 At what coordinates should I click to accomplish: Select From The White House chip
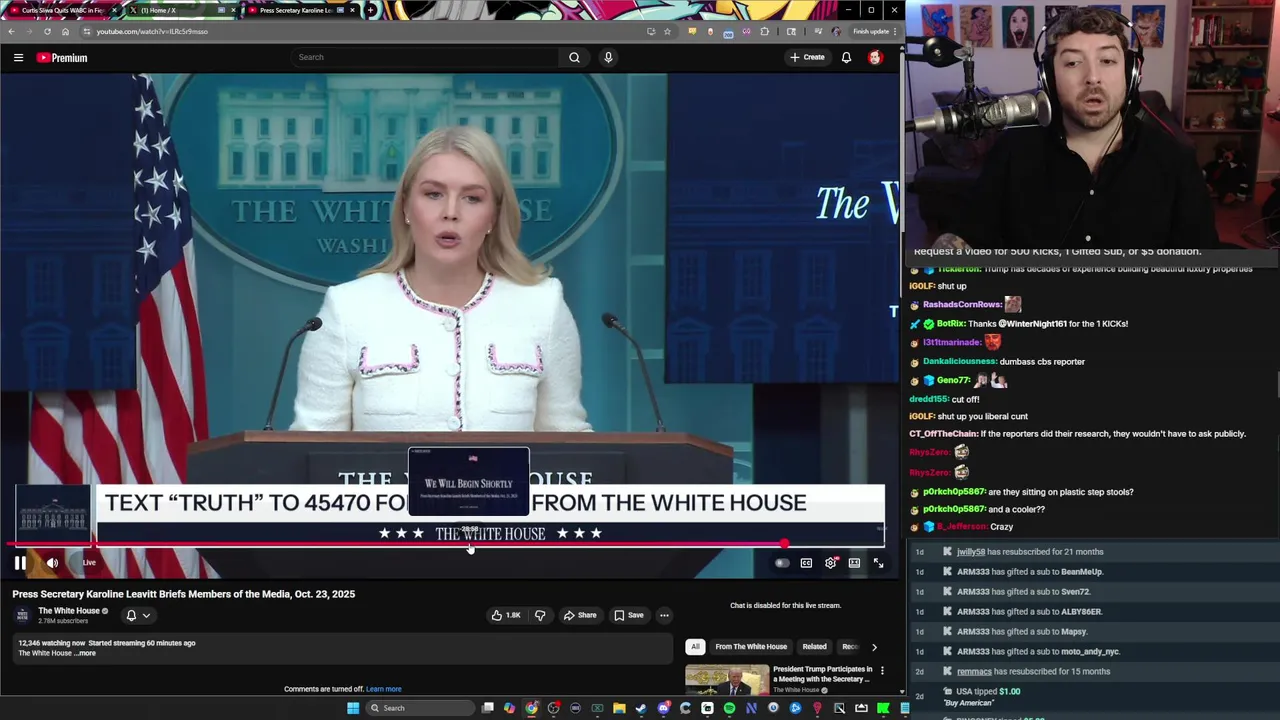tap(751, 647)
